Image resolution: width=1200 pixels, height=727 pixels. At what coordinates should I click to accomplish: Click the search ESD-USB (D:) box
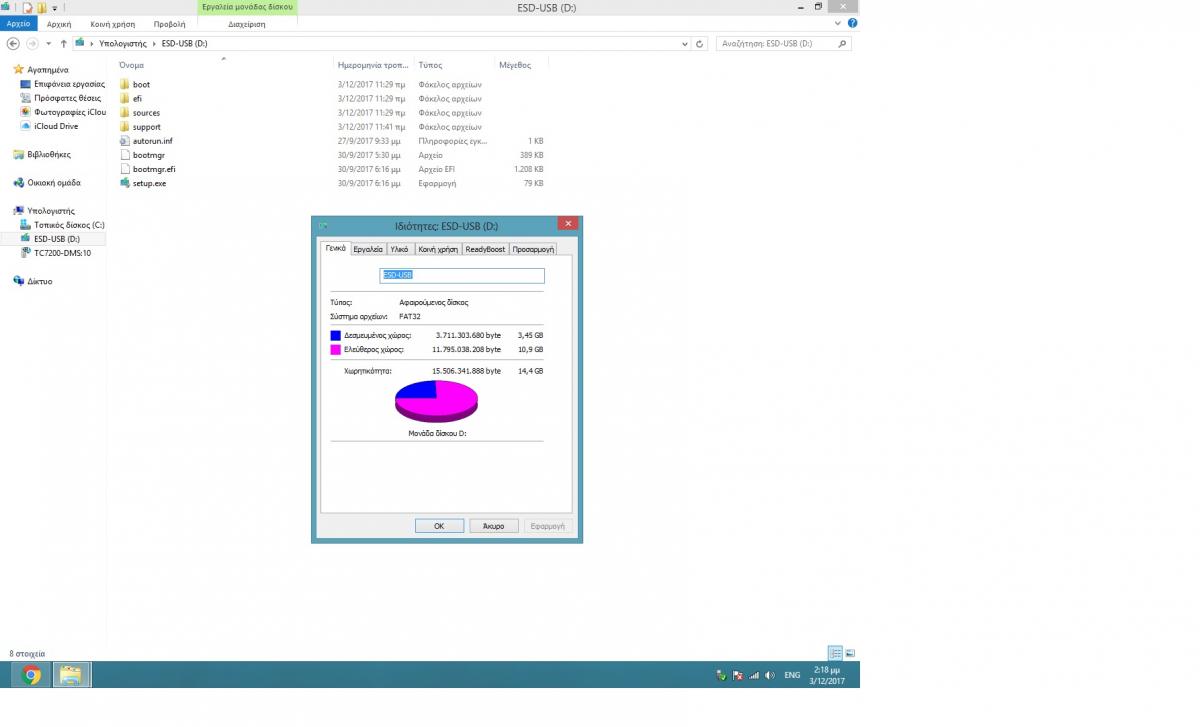[783, 44]
